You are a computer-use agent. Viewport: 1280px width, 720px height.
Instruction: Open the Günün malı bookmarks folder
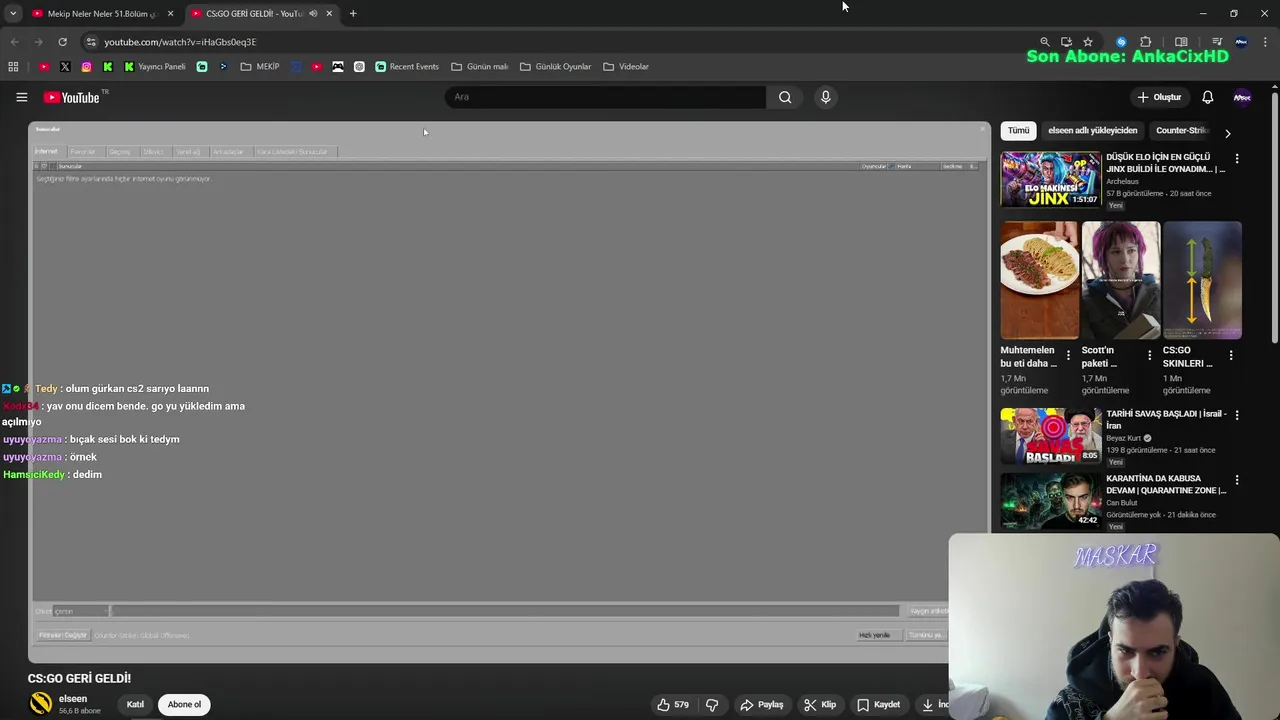[x=480, y=67]
